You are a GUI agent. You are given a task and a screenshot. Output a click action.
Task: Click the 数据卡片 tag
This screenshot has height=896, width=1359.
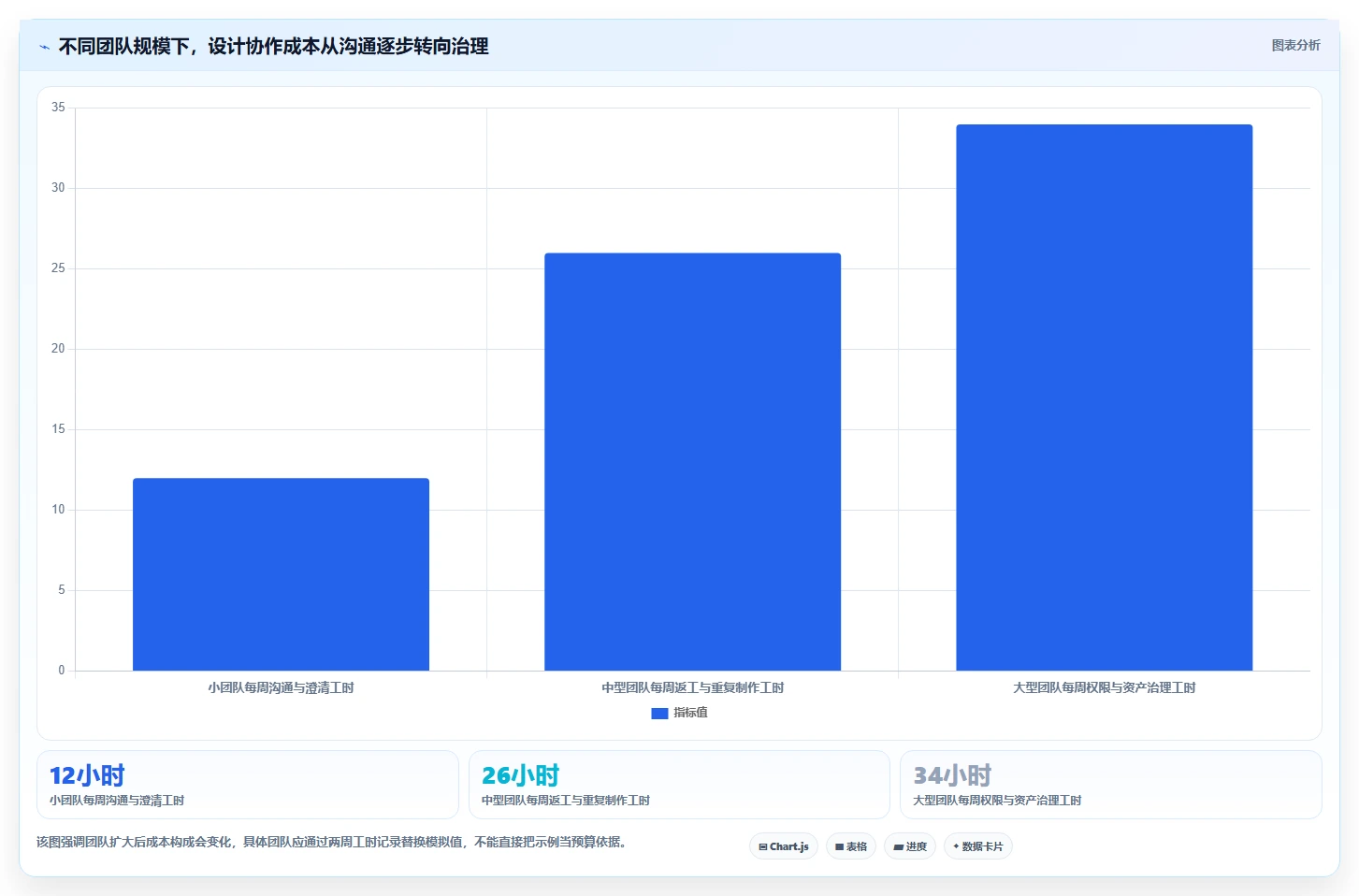[x=978, y=846]
